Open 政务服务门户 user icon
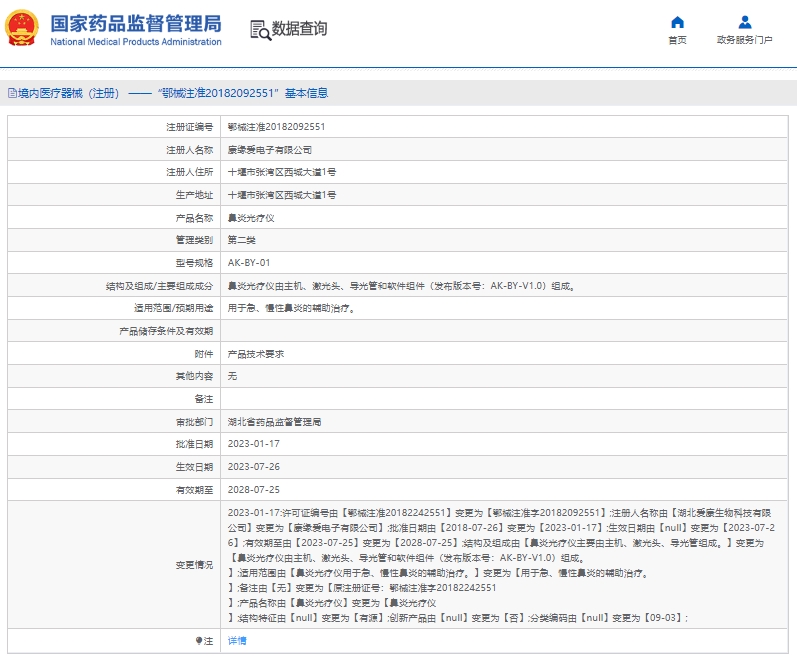797x659 pixels. (x=745, y=22)
